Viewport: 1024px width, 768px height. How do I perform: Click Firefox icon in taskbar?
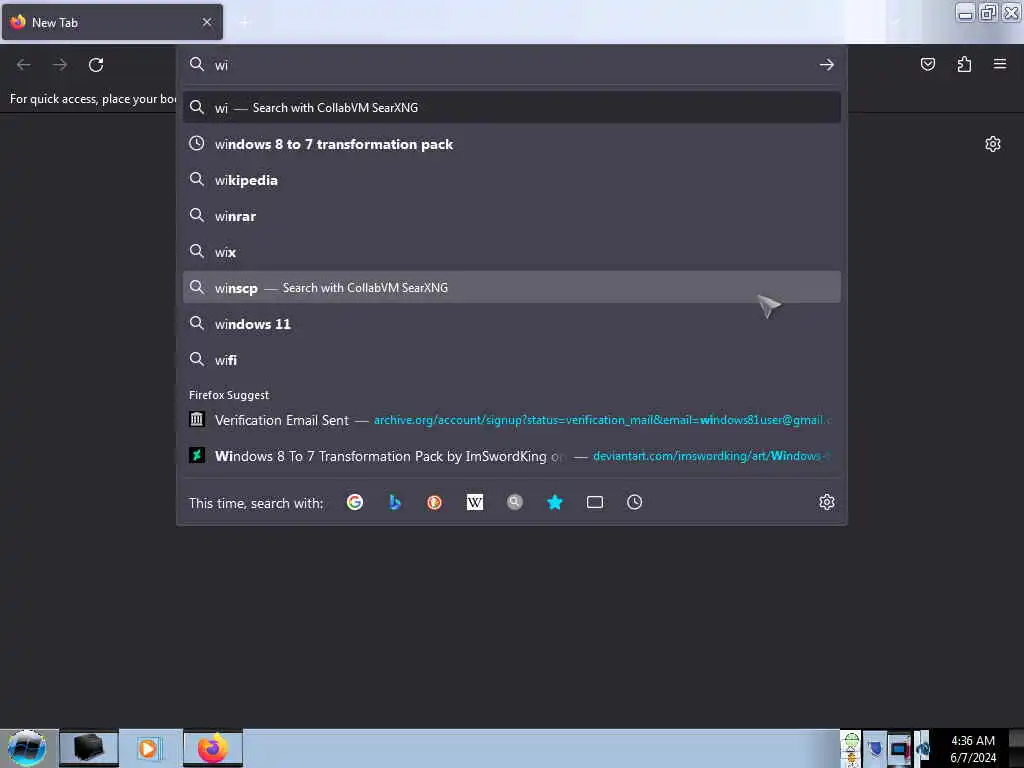click(x=213, y=748)
